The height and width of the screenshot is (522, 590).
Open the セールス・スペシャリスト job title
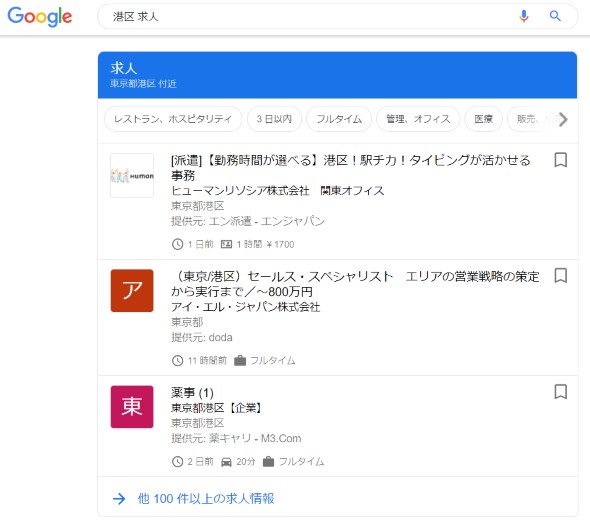point(355,284)
